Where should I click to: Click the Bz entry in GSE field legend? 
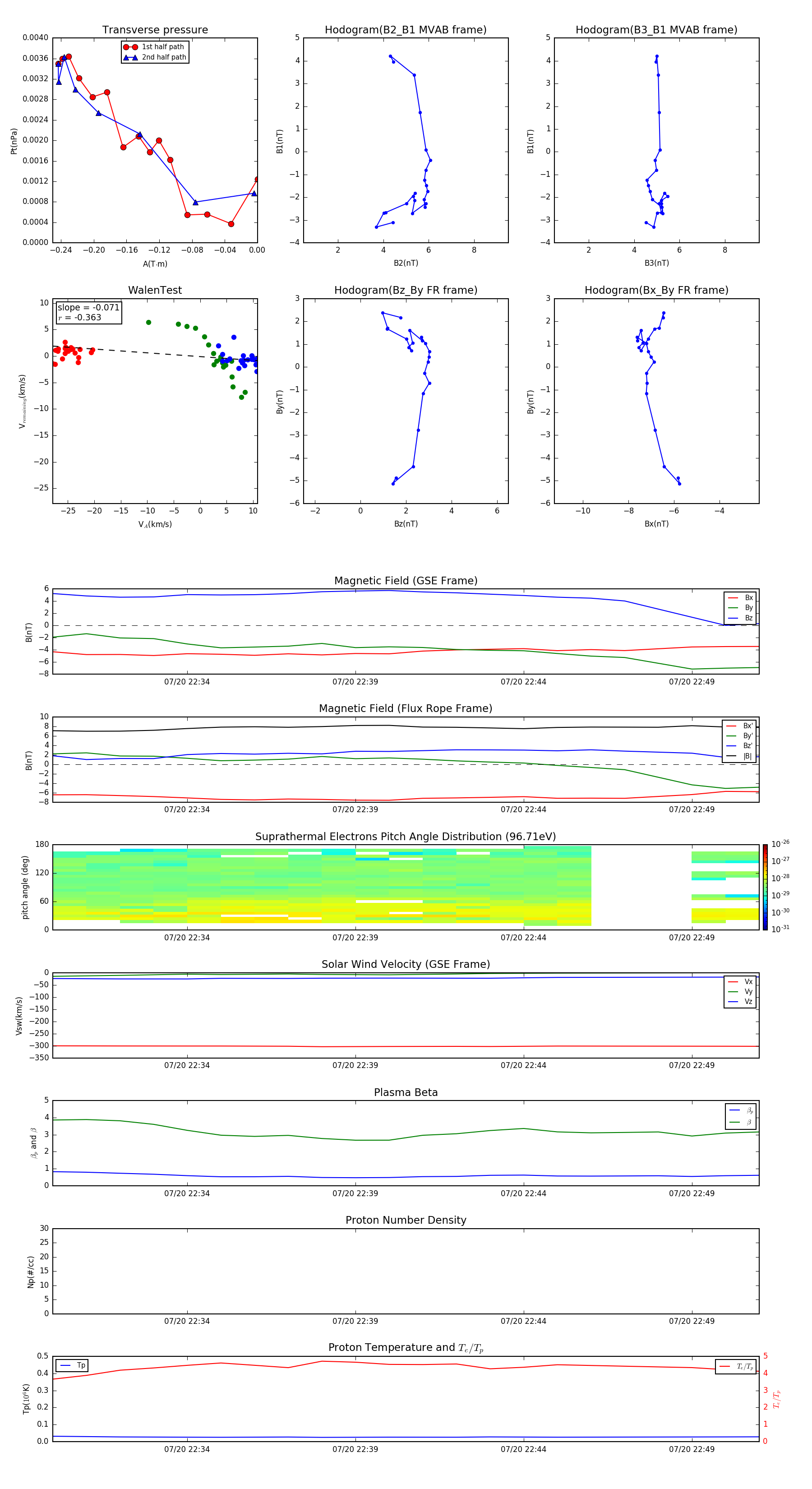tap(740, 618)
